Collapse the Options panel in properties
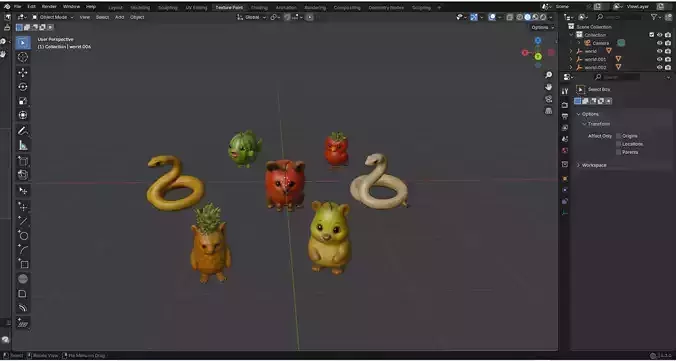Viewport: 676px width, 361px height. [x=579, y=114]
